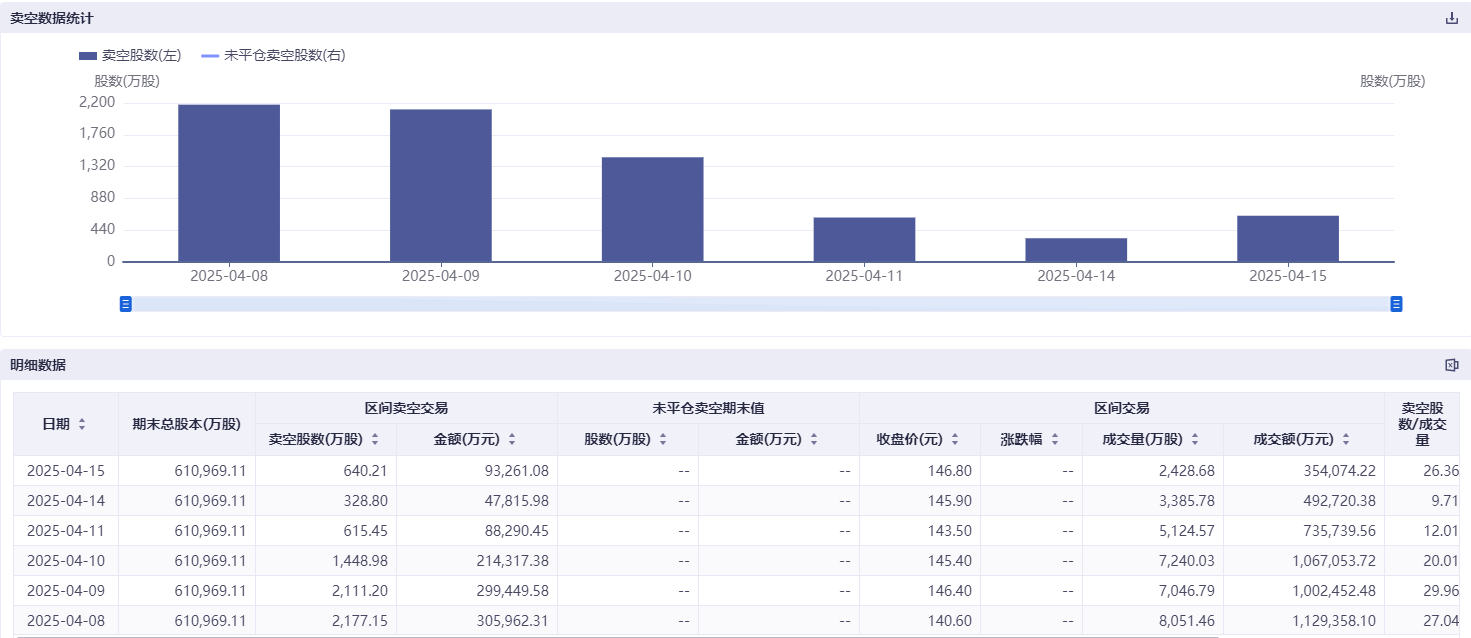
Task: Select the 2025-04-15 table row date
Action: (x=66, y=470)
